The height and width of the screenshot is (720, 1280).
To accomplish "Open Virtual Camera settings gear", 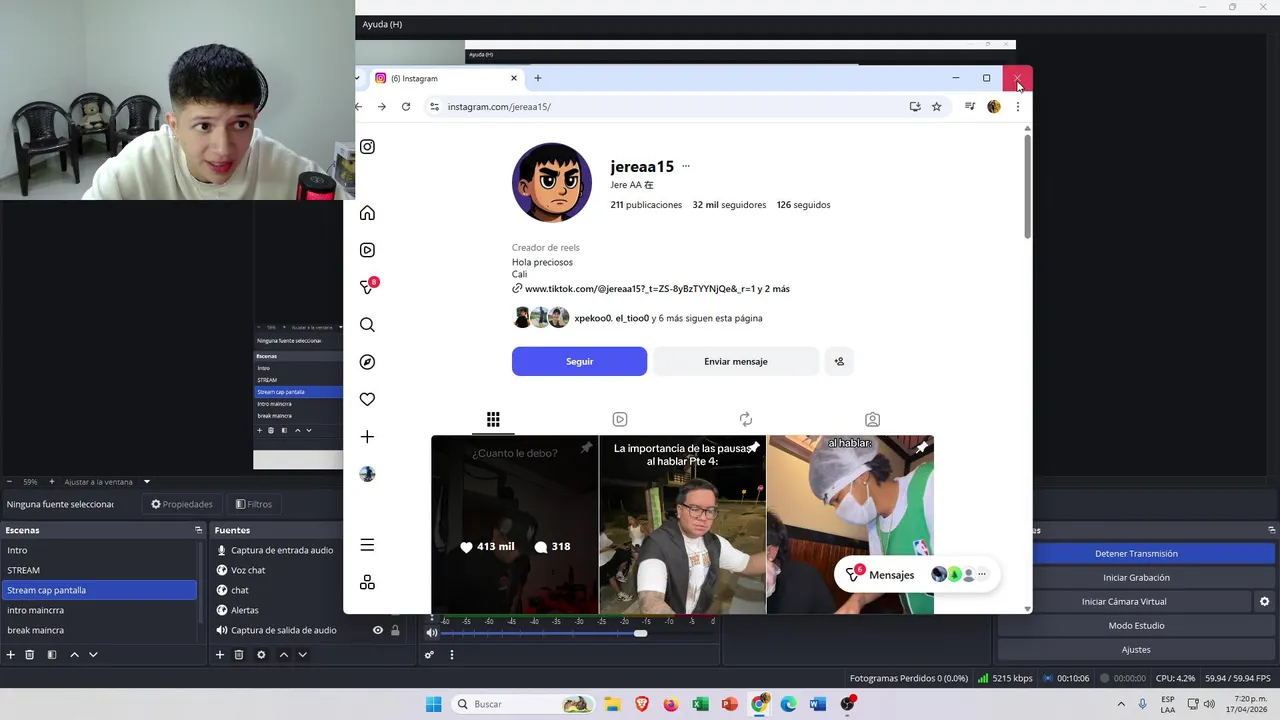I will tap(1264, 601).
